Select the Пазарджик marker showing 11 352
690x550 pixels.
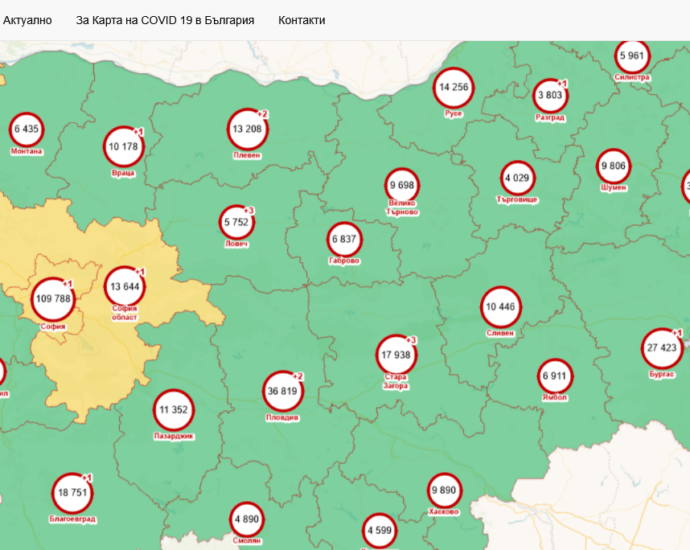click(x=174, y=410)
